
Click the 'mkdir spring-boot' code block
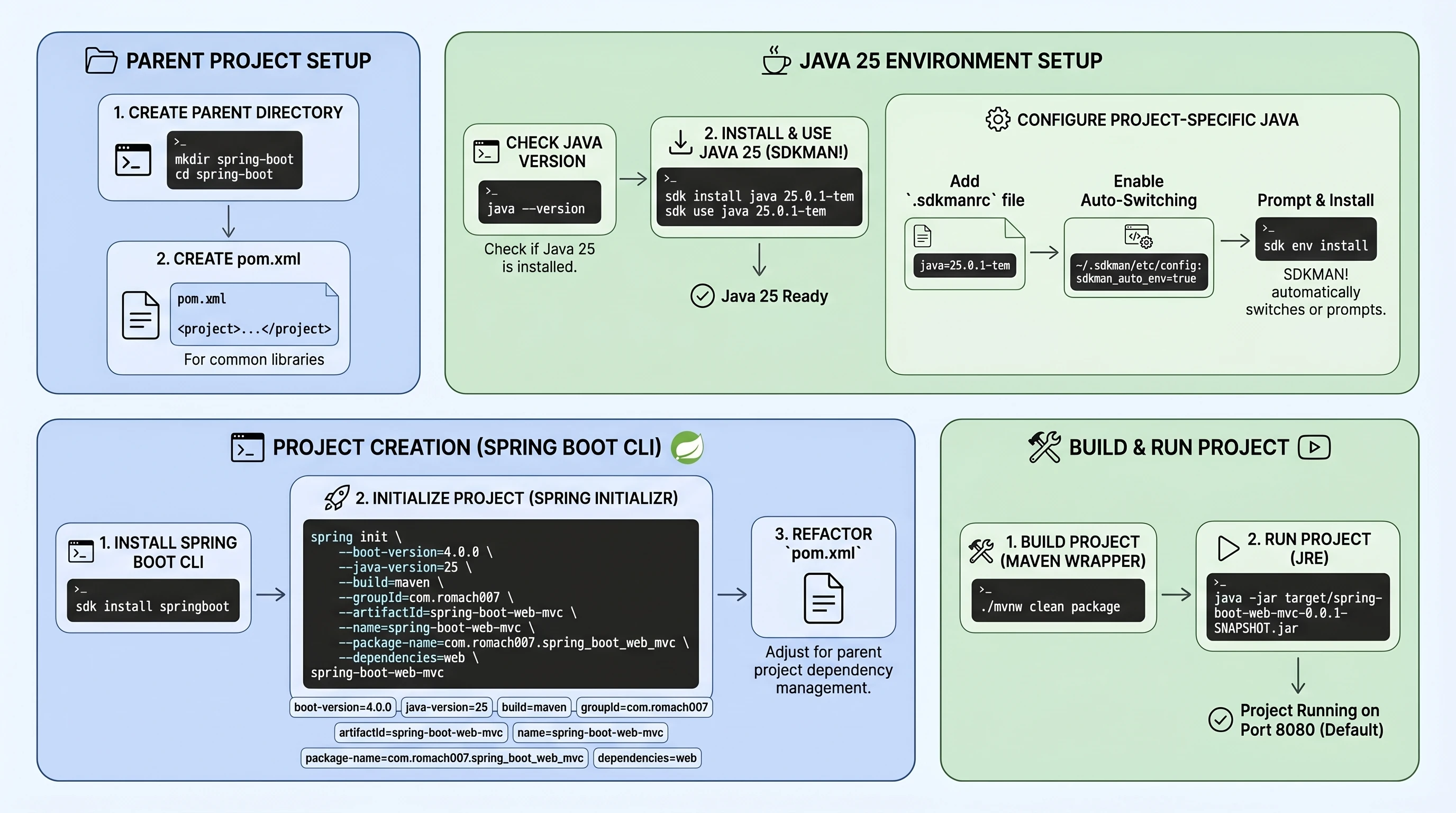tap(234, 160)
